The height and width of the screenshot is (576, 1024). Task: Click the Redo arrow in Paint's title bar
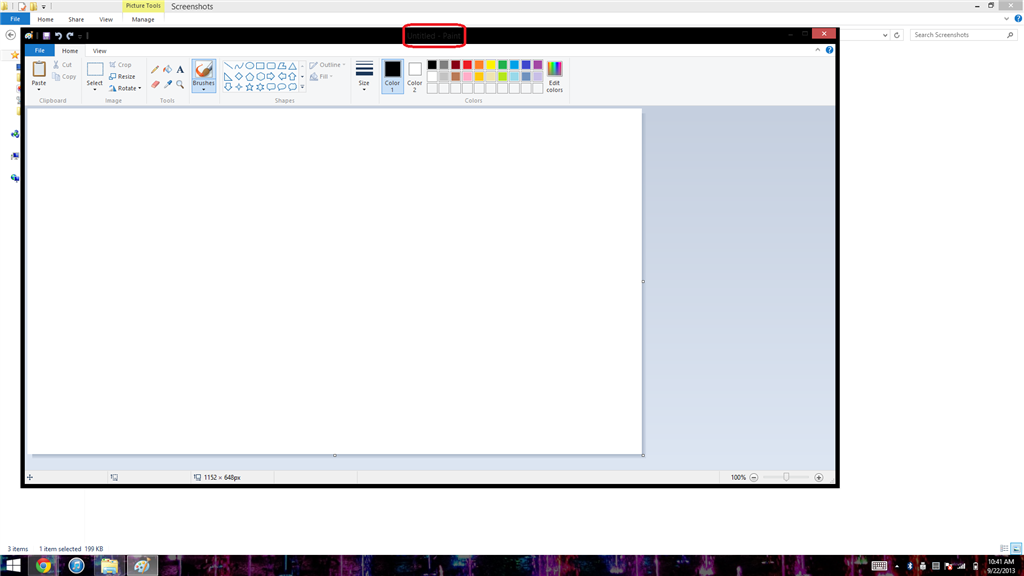tap(69, 36)
